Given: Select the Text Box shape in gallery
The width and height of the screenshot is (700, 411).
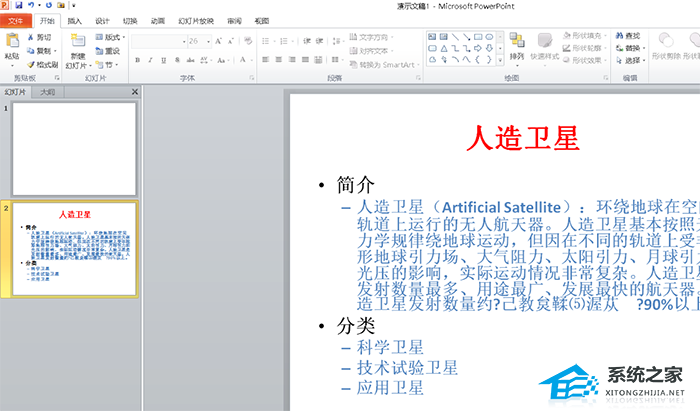Looking at the screenshot, I should (432, 37).
